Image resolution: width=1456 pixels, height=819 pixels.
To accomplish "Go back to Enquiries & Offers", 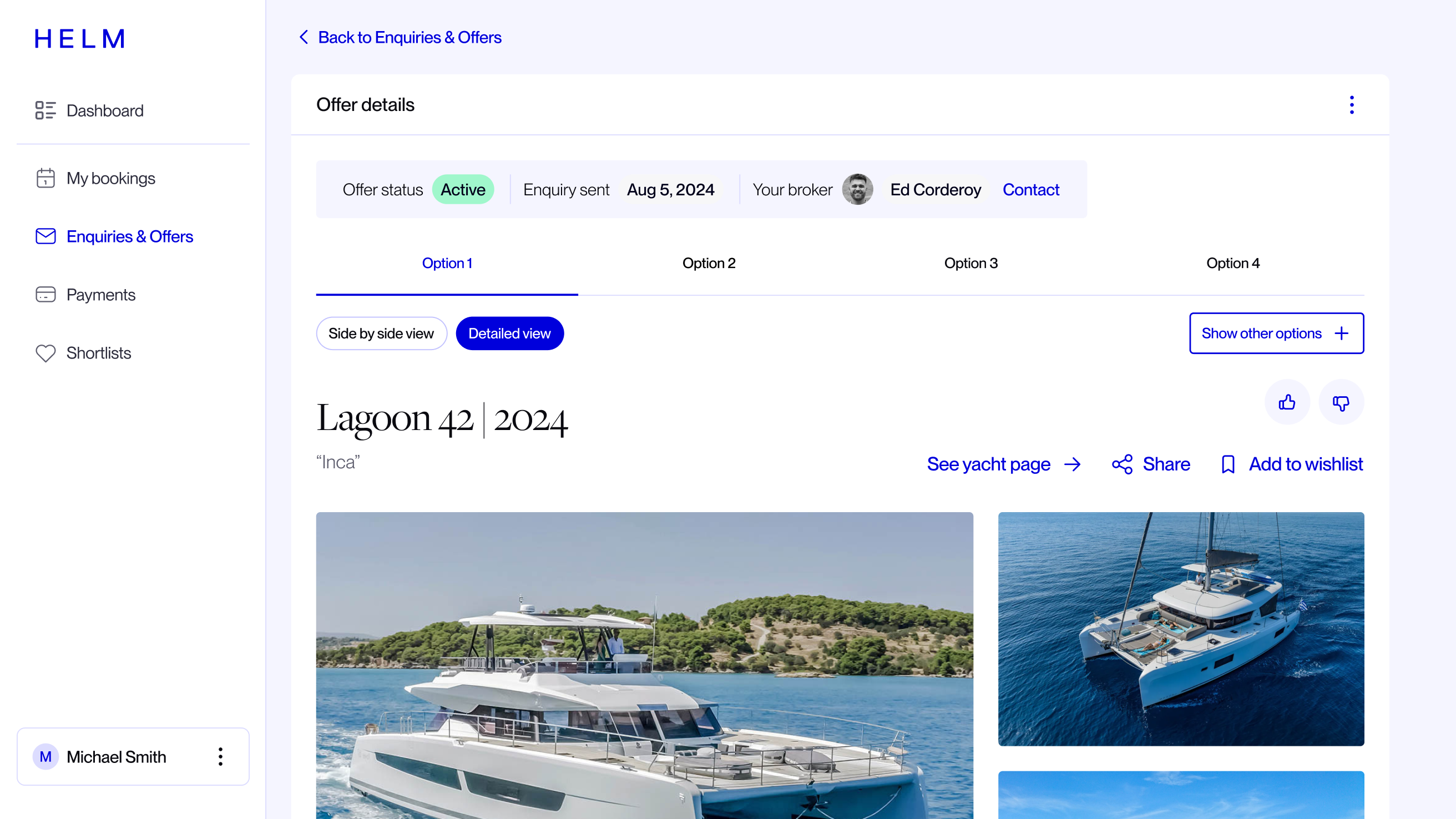I will tap(409, 37).
